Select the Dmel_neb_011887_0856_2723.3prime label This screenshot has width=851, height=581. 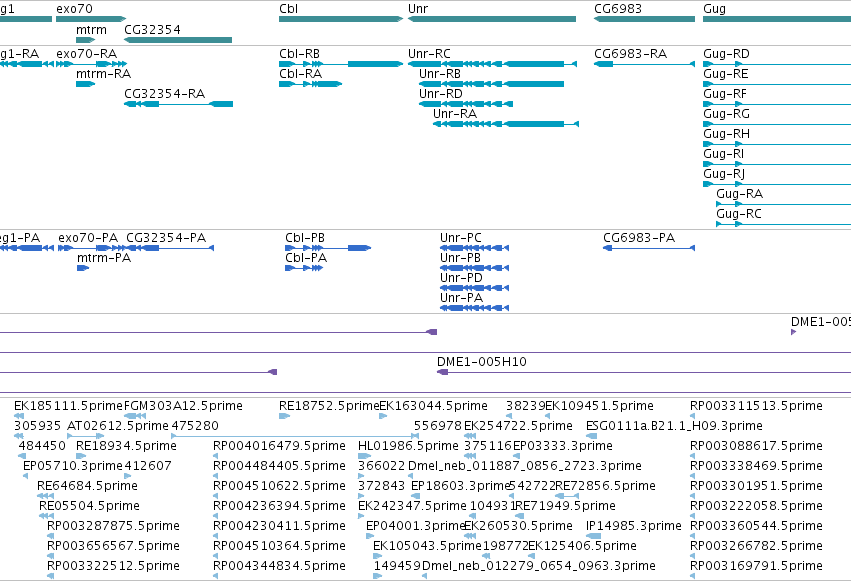(524, 466)
